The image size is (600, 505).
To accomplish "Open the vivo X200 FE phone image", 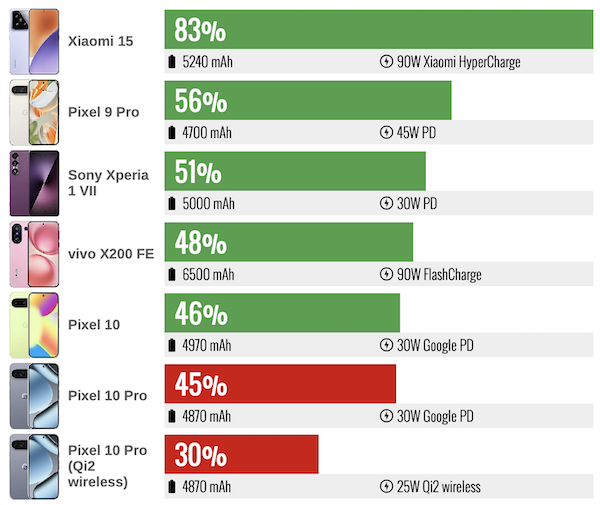I will pyautogui.click(x=35, y=253).
